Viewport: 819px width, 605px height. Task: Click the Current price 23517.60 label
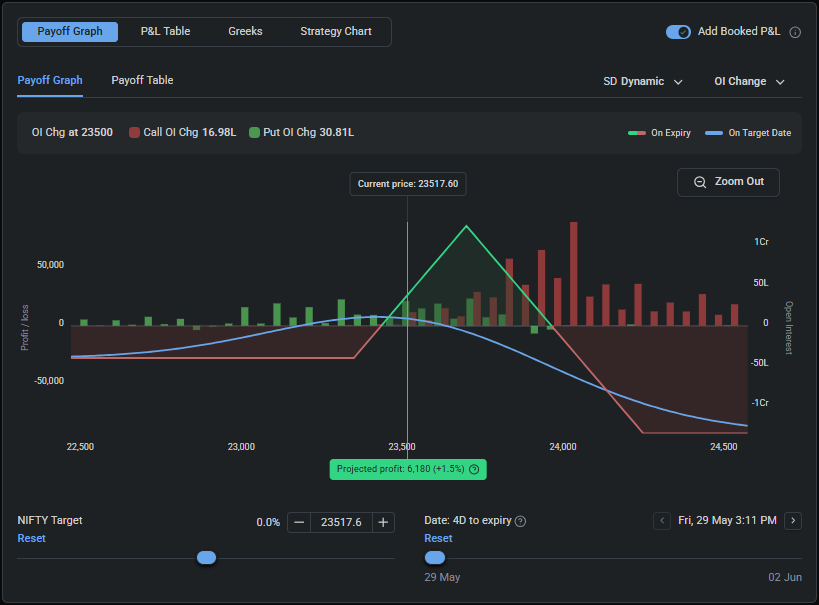point(408,184)
